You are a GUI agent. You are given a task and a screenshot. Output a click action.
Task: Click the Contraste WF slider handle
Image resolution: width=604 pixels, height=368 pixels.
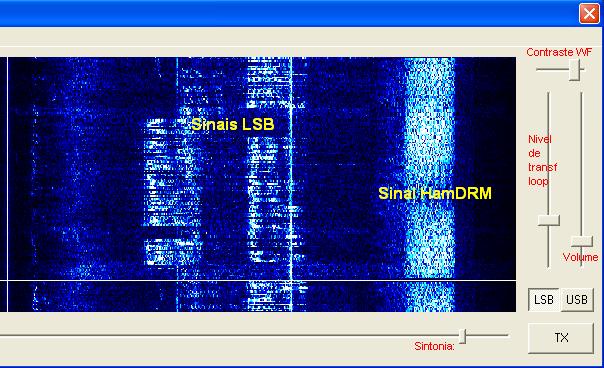574,69
